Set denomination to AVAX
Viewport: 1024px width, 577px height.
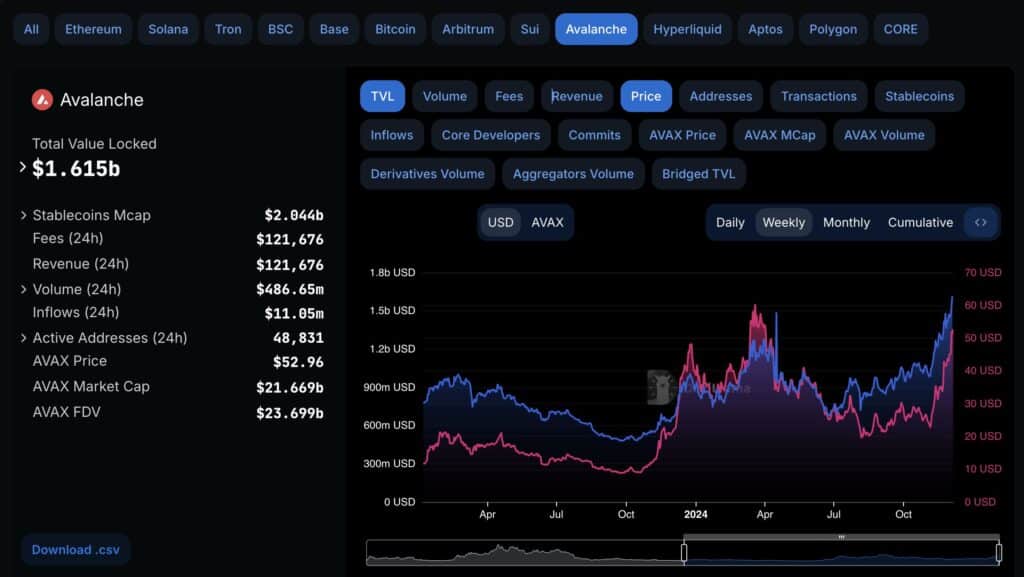click(x=547, y=223)
